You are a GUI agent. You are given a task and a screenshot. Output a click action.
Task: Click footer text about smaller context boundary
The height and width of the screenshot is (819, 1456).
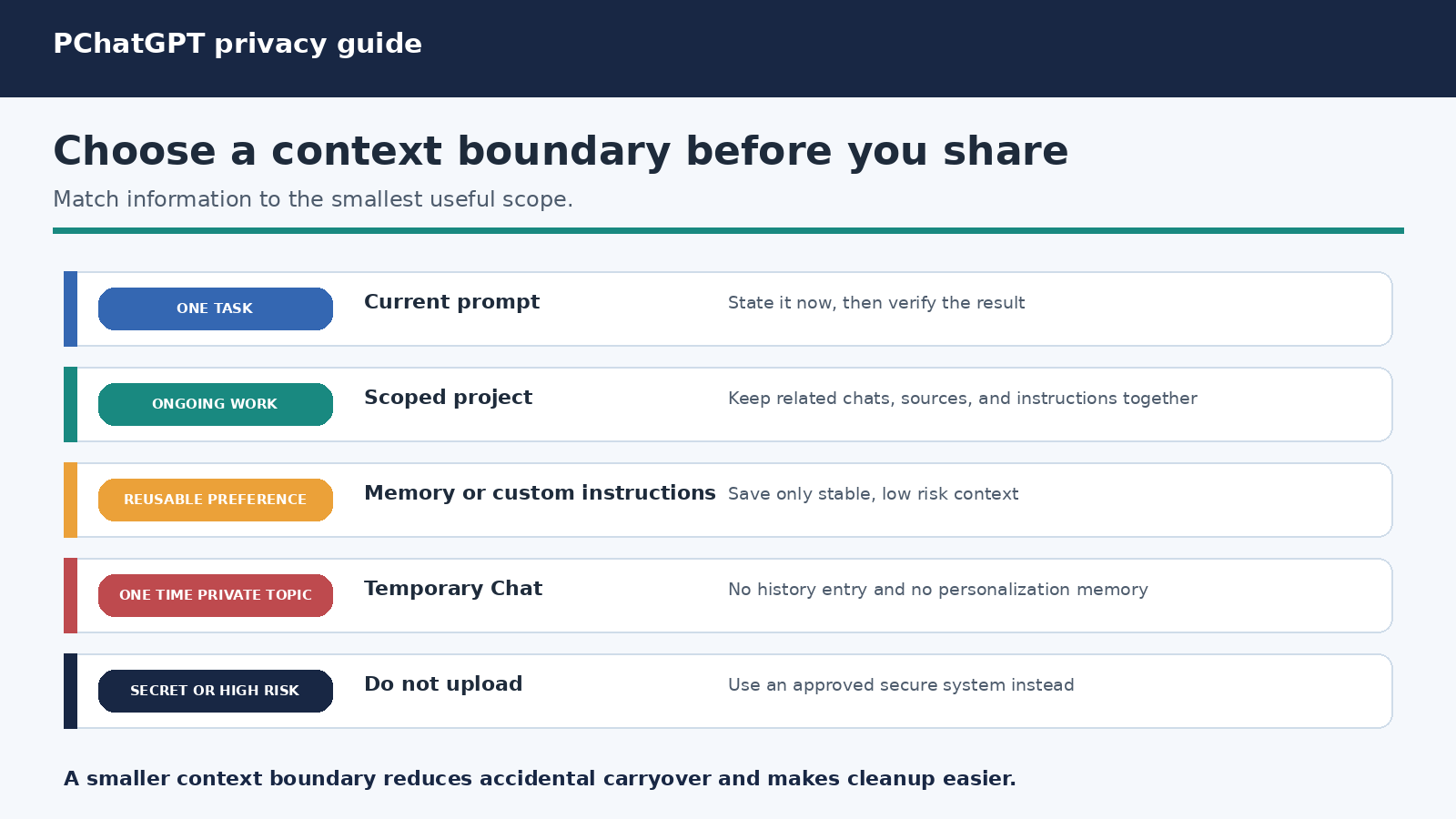[x=540, y=779]
